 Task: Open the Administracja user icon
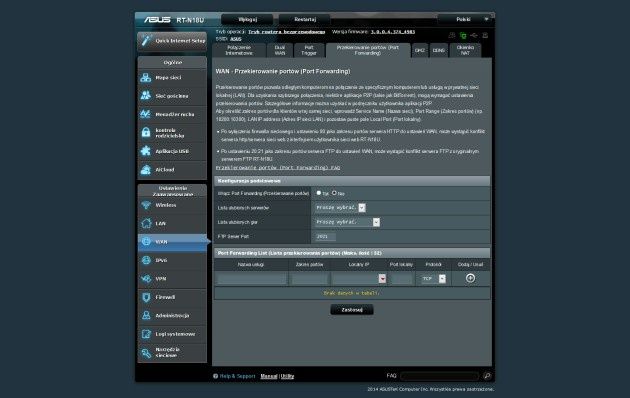click(x=146, y=315)
